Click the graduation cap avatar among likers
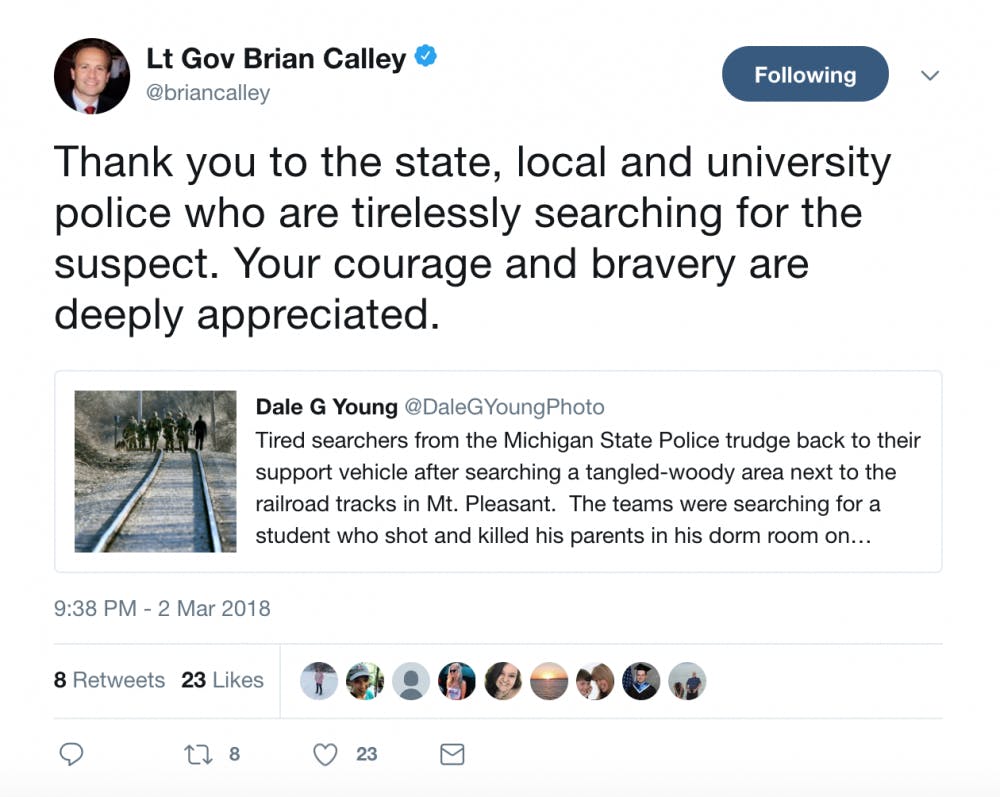 coord(641,681)
